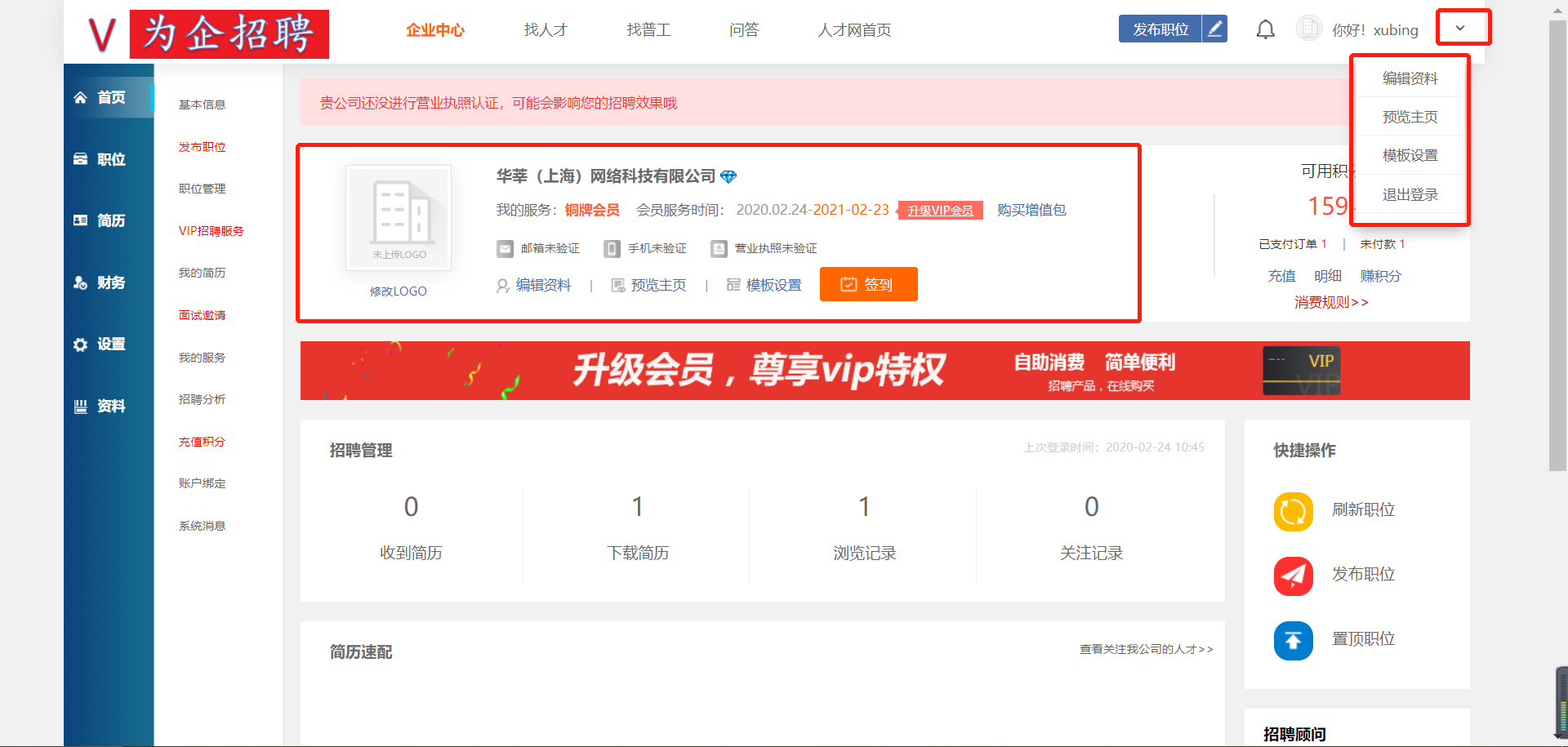
Task: Click the home icon in 首页
Action: tap(80, 98)
